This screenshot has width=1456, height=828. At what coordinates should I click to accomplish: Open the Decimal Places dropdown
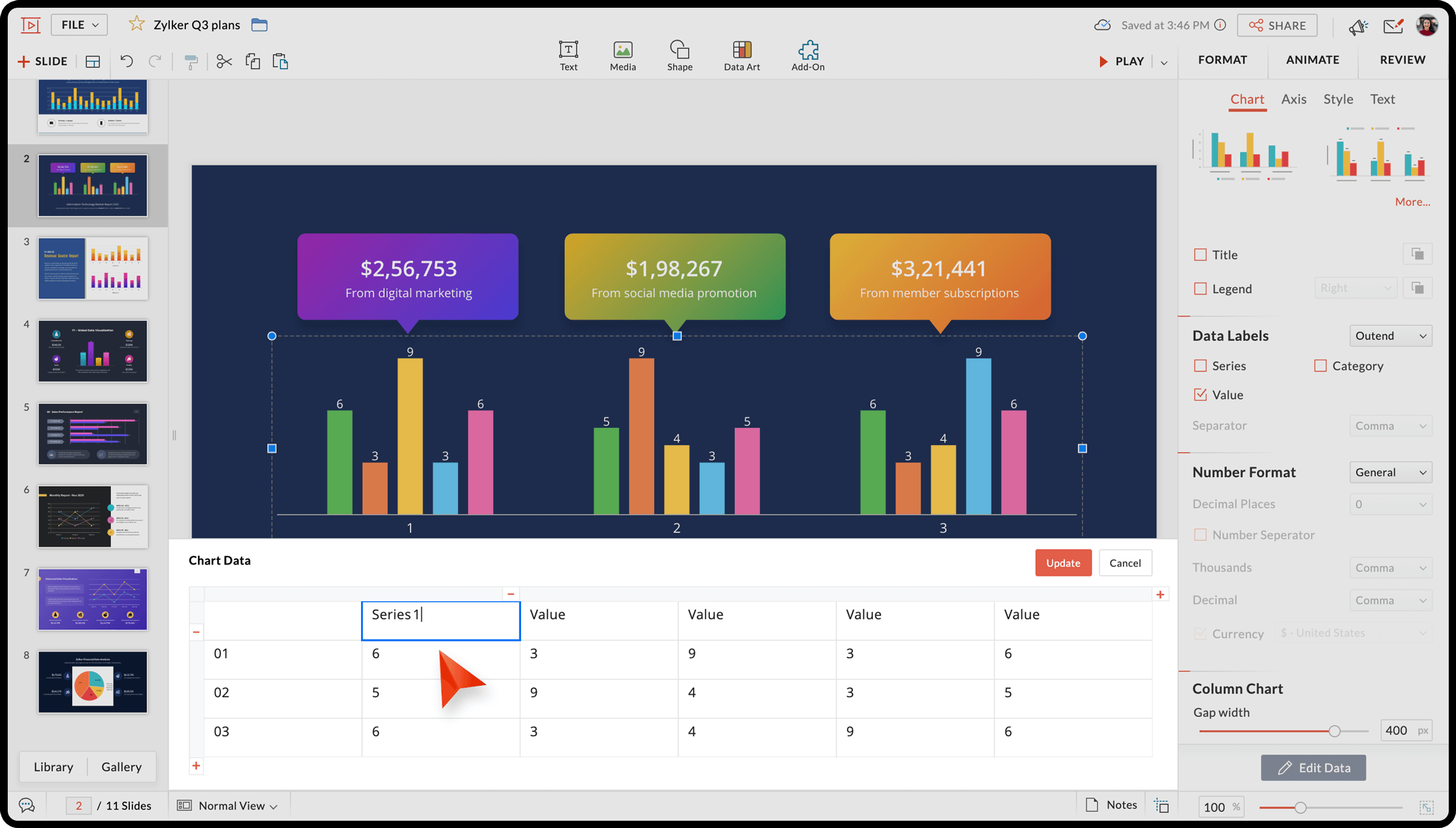coord(1390,504)
